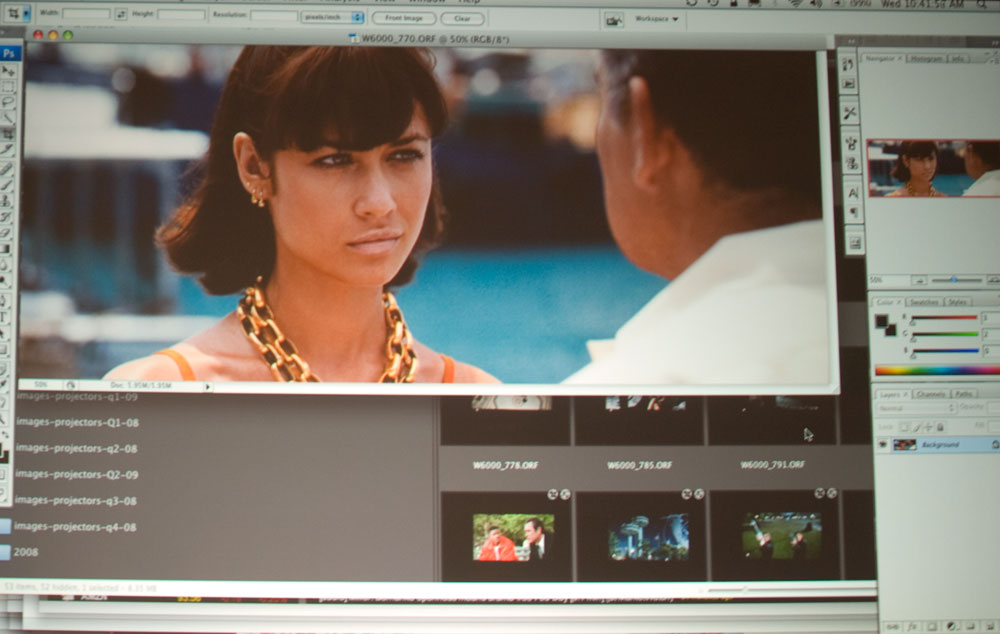The image size is (1000, 634).
Task: Select folder images-projectors-Q2-09
Action: (x=77, y=475)
